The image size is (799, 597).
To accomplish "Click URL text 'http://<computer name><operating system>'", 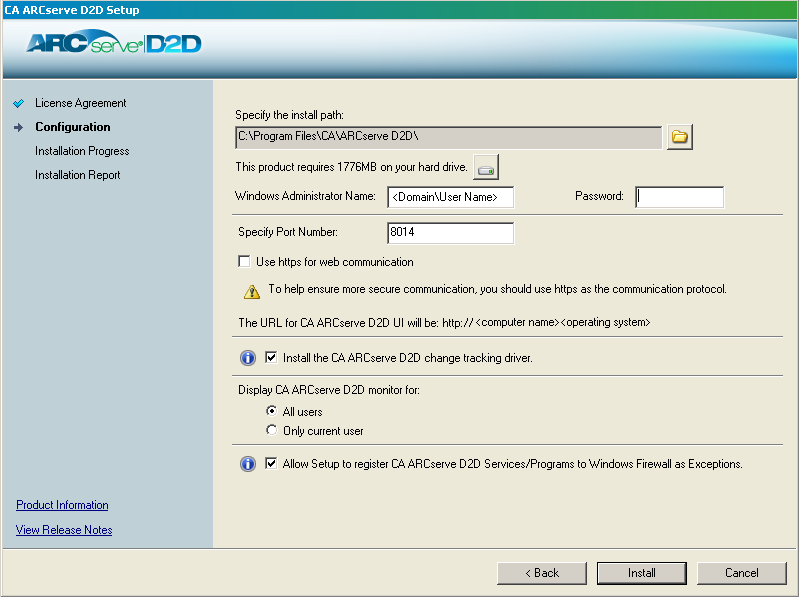I will [546, 322].
